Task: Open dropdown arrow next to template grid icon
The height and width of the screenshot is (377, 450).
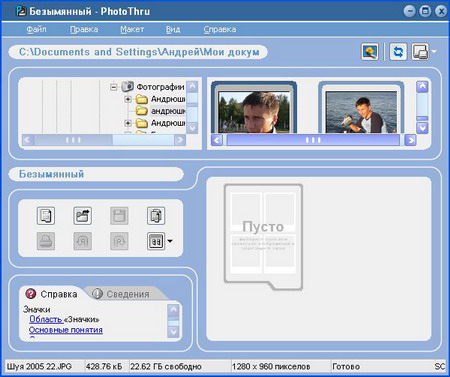Action: [x=170, y=241]
